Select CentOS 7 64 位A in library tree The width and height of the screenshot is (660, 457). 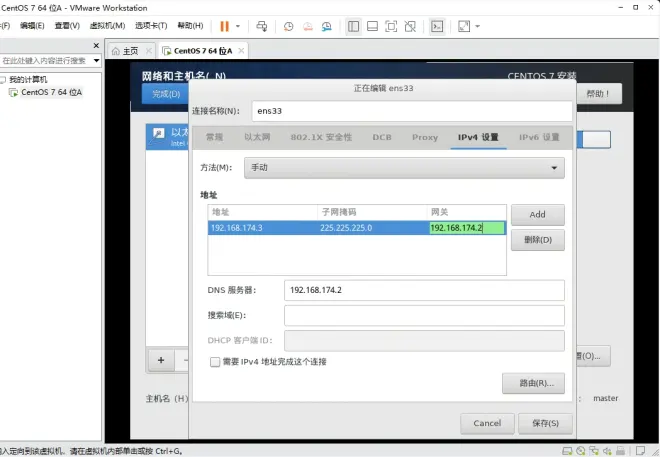(x=51, y=92)
